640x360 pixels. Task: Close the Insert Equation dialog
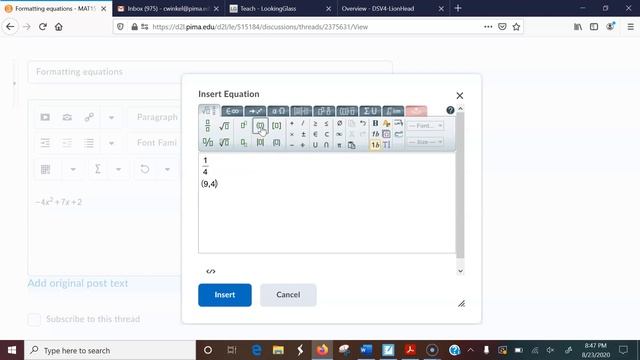point(460,96)
